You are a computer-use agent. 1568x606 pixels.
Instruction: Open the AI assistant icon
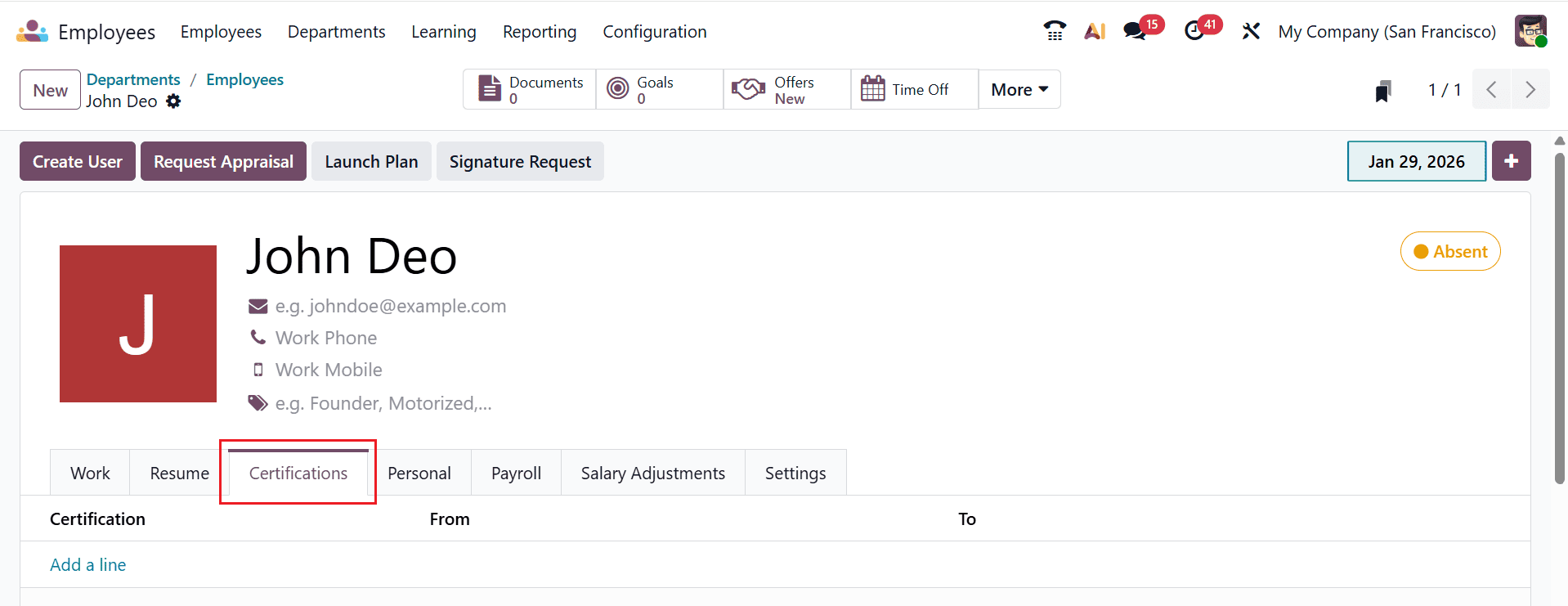click(1095, 31)
